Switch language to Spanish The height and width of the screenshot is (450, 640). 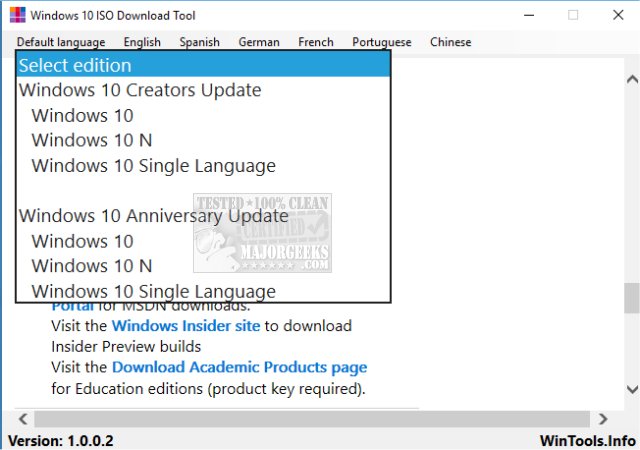199,42
